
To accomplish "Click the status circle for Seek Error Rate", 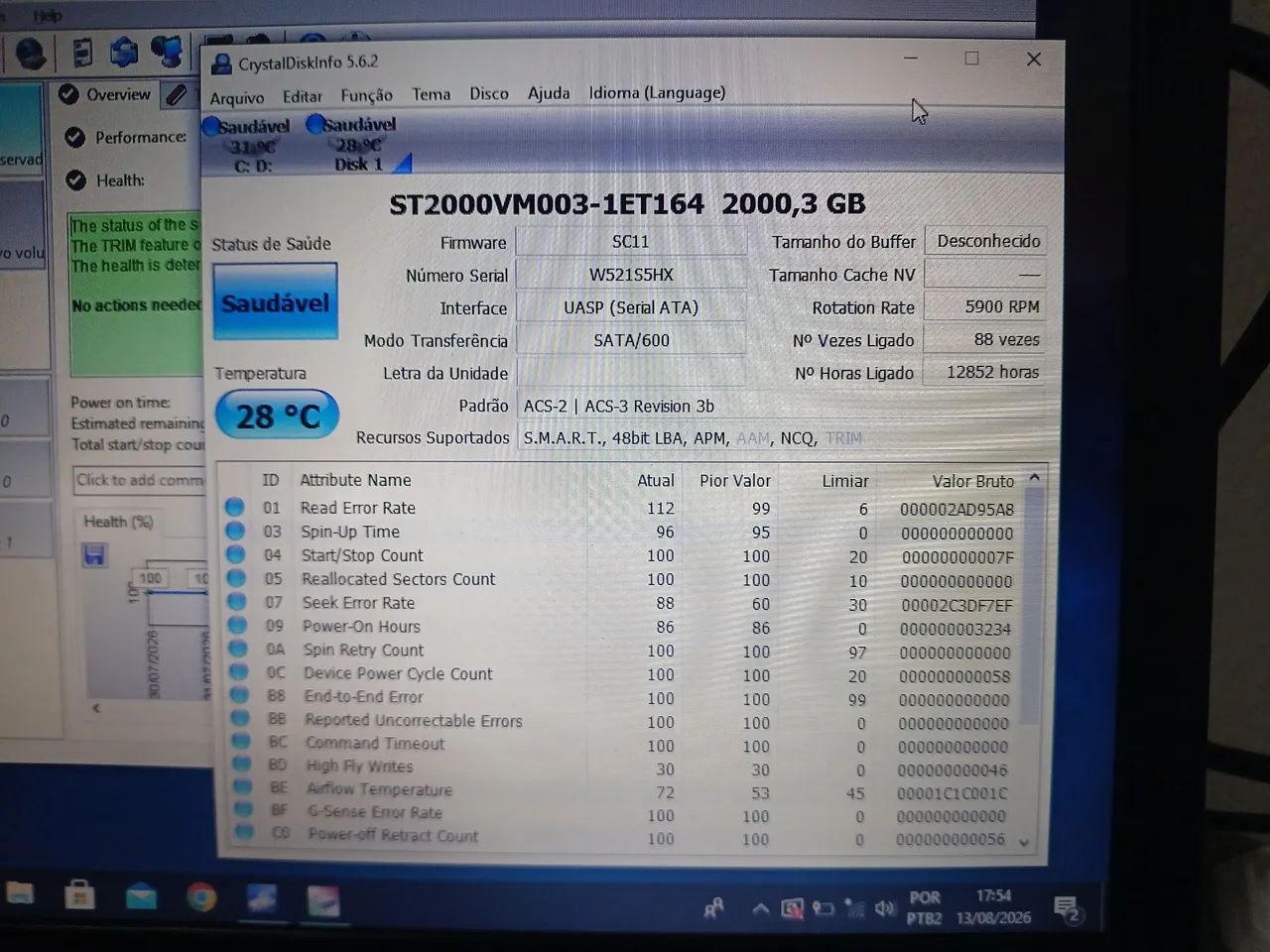I will [237, 602].
